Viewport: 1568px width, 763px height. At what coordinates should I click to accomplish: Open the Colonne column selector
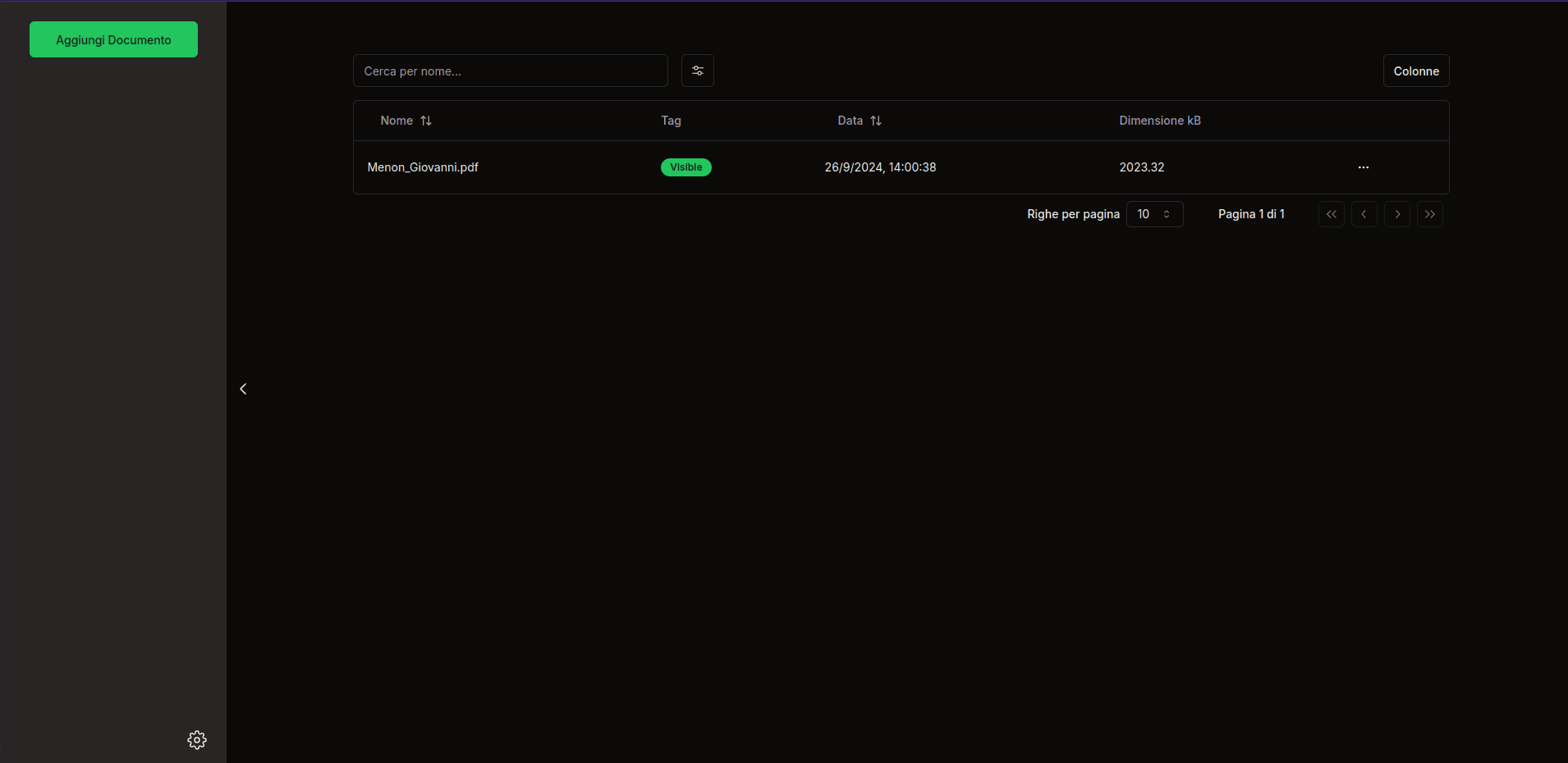click(1416, 71)
